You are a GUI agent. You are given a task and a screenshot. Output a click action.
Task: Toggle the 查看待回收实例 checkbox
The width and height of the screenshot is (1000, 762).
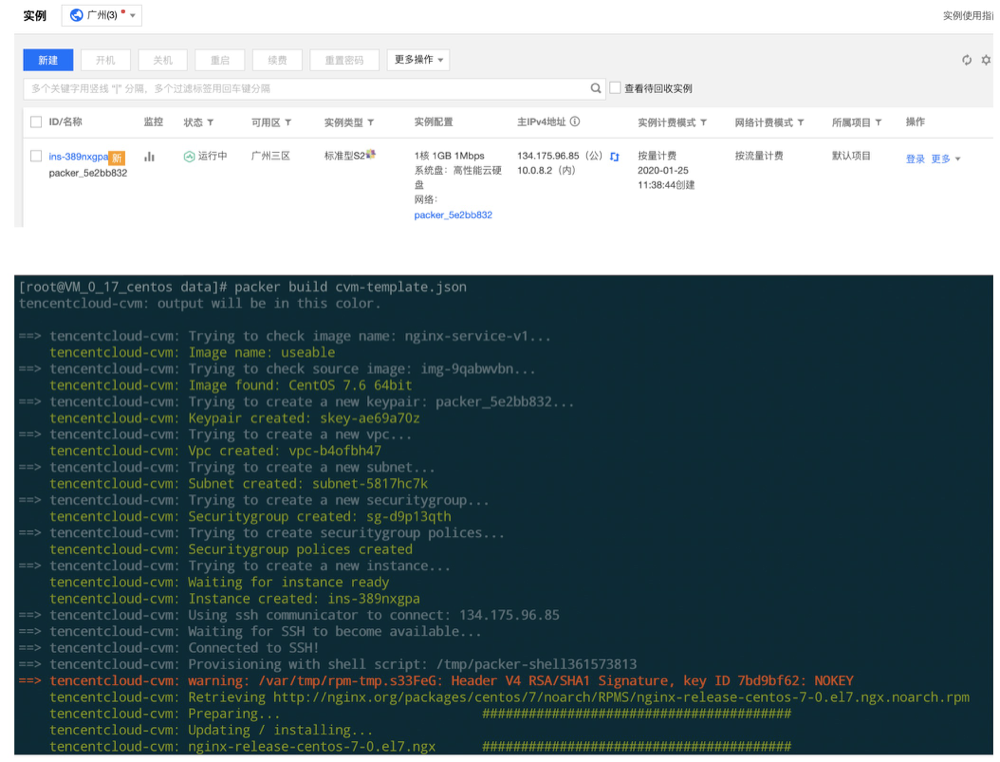(x=615, y=88)
